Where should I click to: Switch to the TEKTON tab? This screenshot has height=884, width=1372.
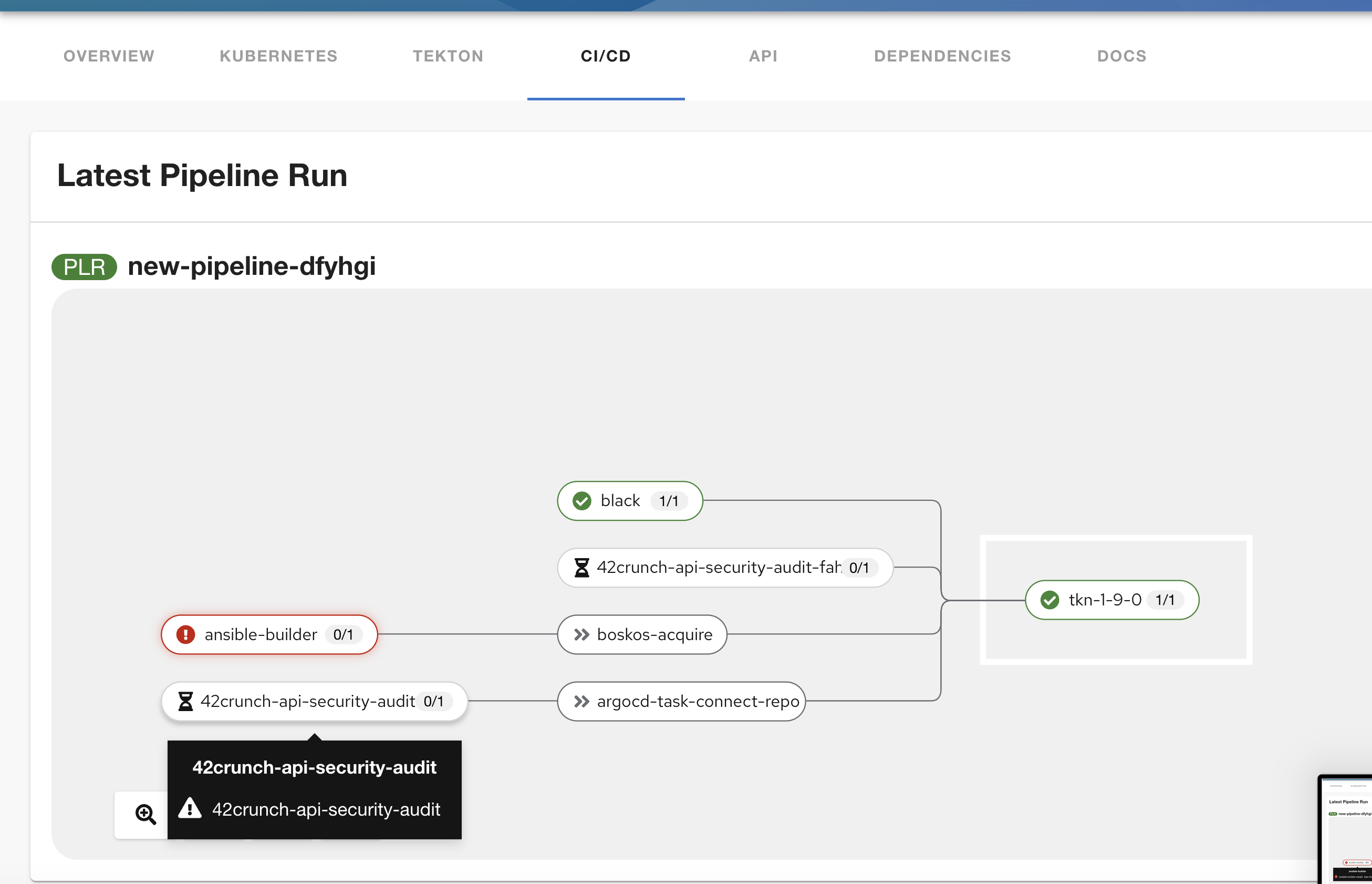pyautogui.click(x=448, y=56)
